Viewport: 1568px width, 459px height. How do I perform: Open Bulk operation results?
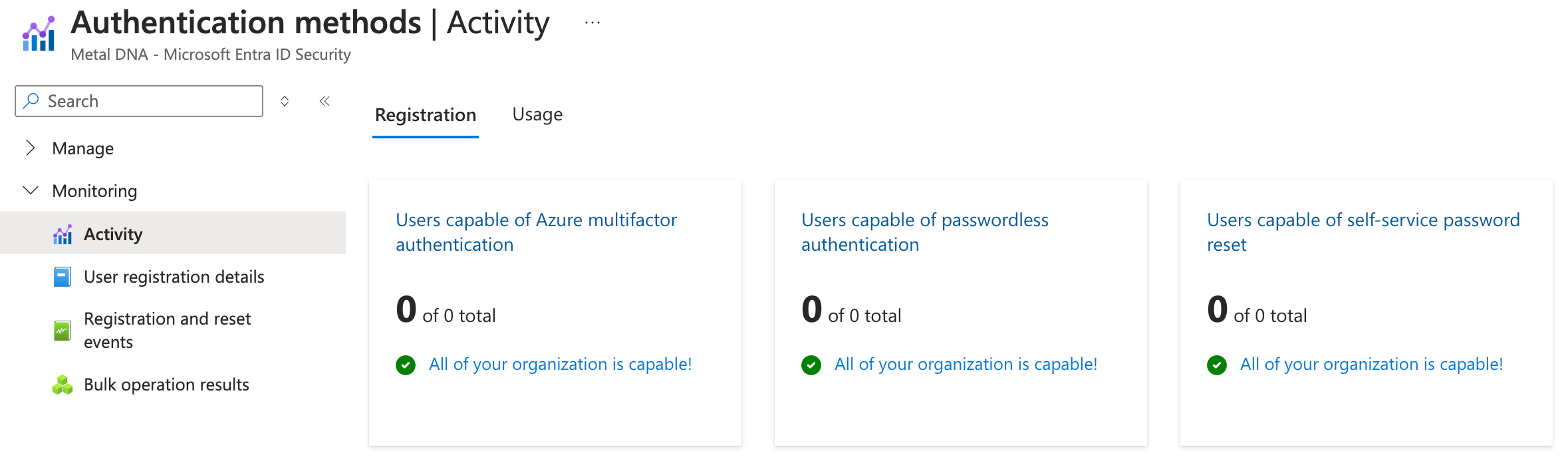(x=166, y=385)
